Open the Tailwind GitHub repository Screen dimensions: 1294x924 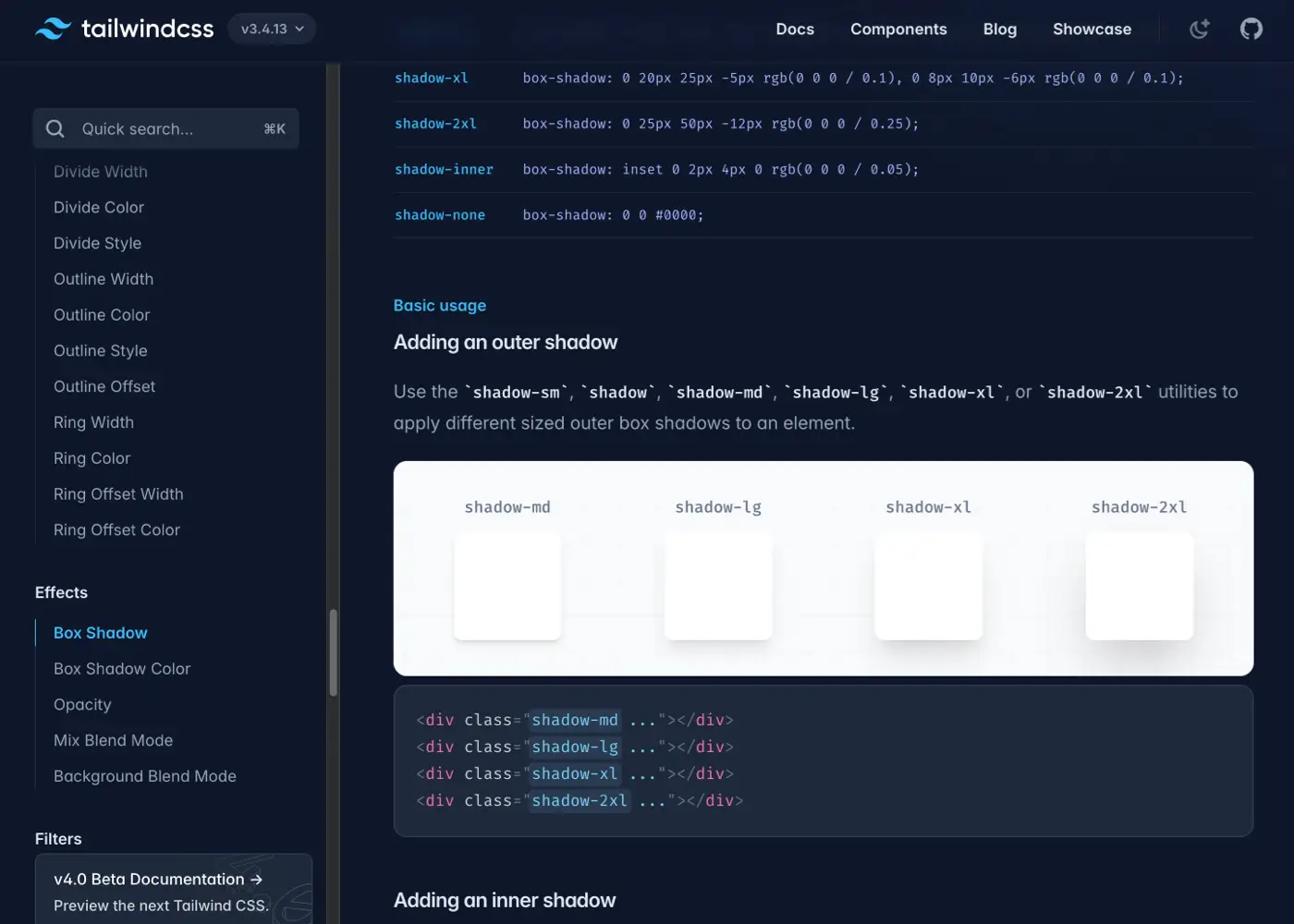[x=1251, y=29]
